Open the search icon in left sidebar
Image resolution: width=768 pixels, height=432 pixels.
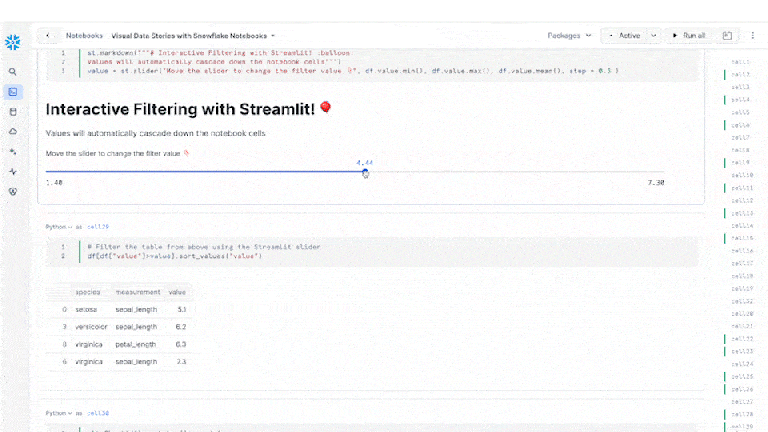(13, 72)
